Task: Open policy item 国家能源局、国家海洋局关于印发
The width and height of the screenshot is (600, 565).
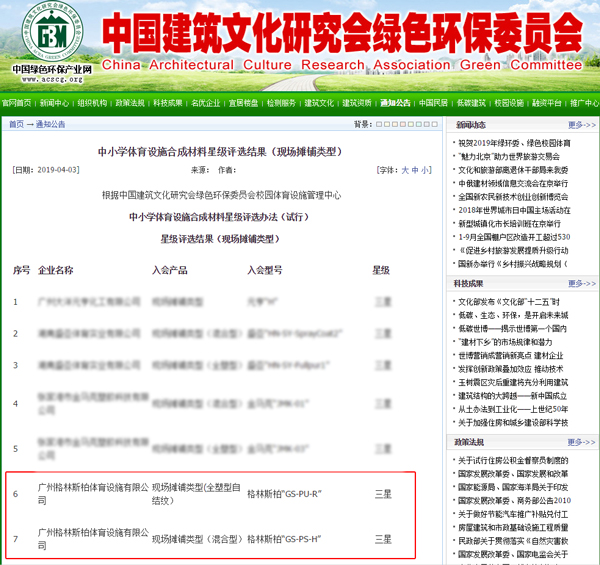Action: pyautogui.click(x=513, y=487)
